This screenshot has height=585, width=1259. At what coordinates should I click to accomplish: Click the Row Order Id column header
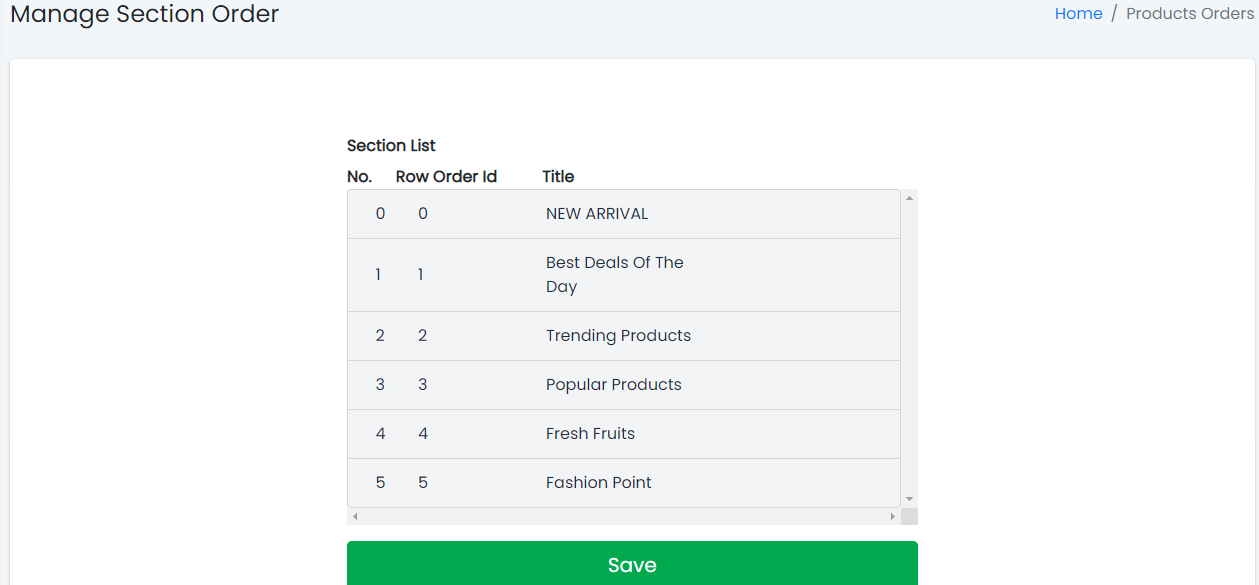coord(446,177)
